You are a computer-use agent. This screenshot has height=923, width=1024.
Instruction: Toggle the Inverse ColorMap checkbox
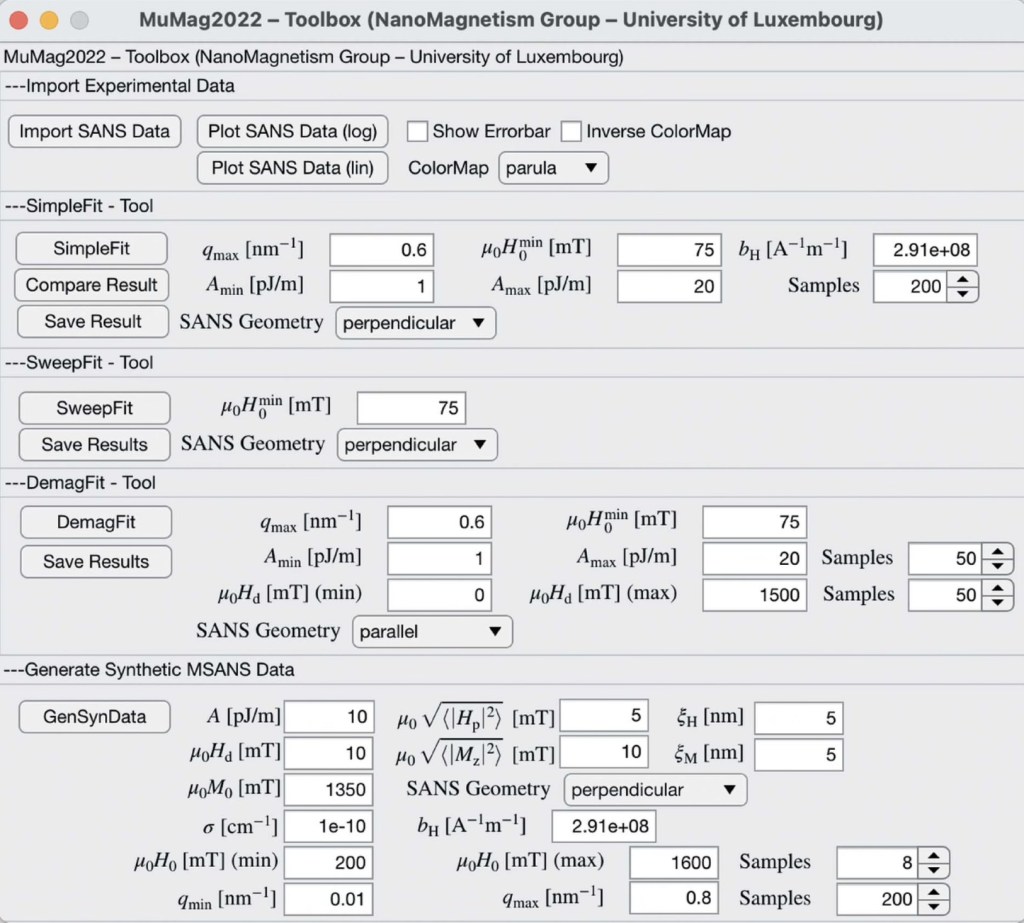571,131
